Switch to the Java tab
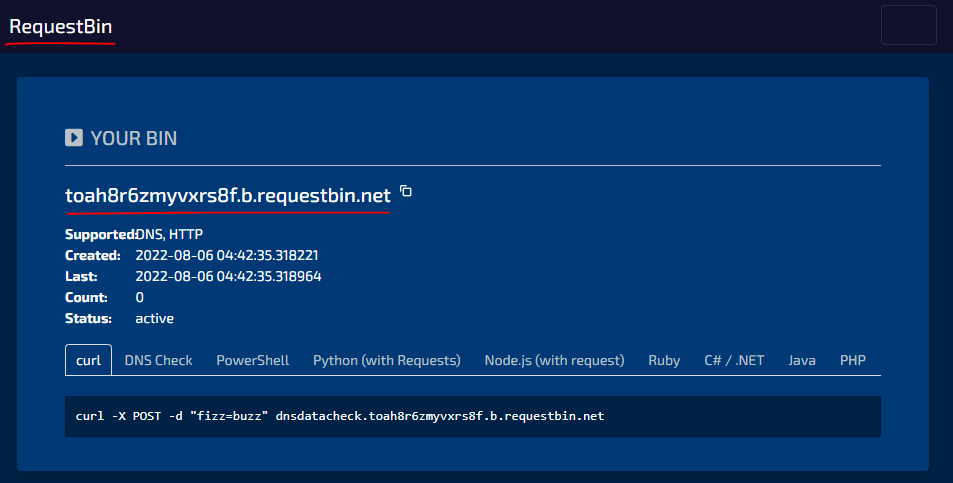Viewport: 953px width, 483px height. point(802,360)
